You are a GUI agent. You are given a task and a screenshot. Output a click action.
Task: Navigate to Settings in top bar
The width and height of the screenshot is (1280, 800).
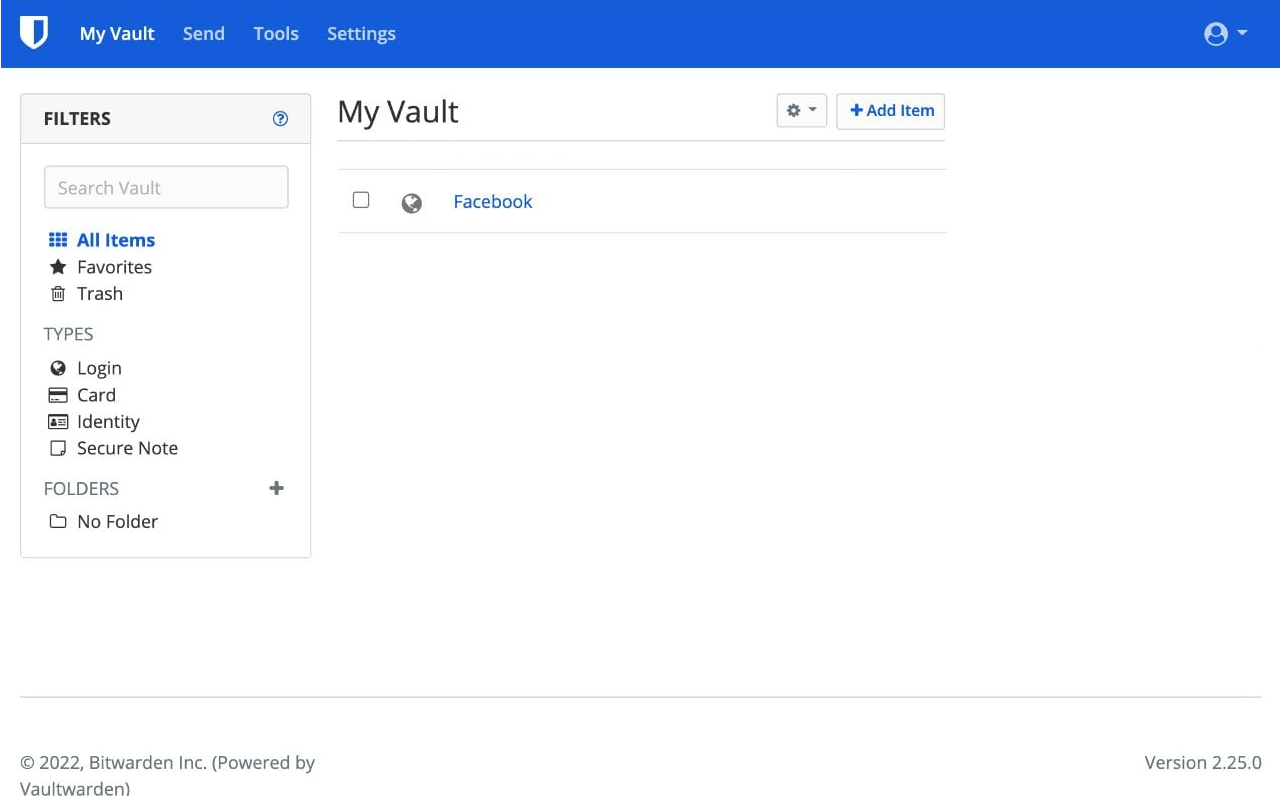[x=361, y=34]
